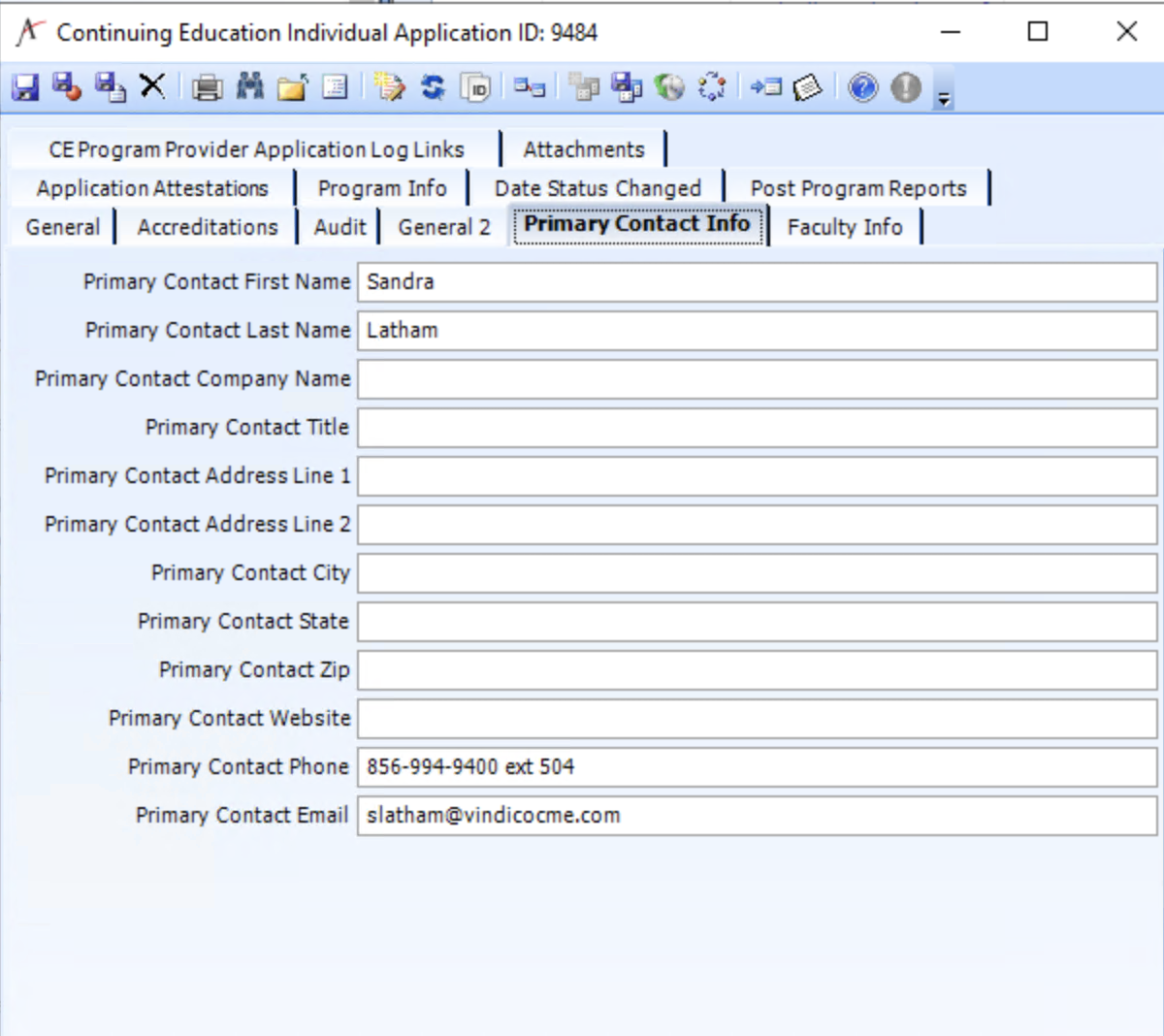Open the Faculty Info tab
The width and height of the screenshot is (1164, 1036).
[845, 227]
